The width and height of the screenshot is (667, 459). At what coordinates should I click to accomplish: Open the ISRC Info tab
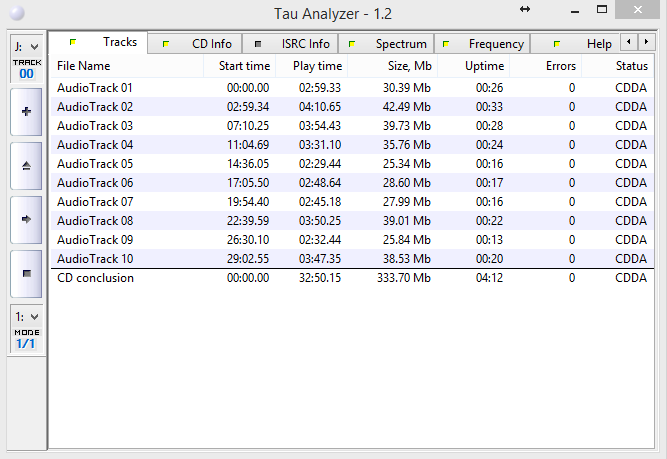click(x=291, y=44)
